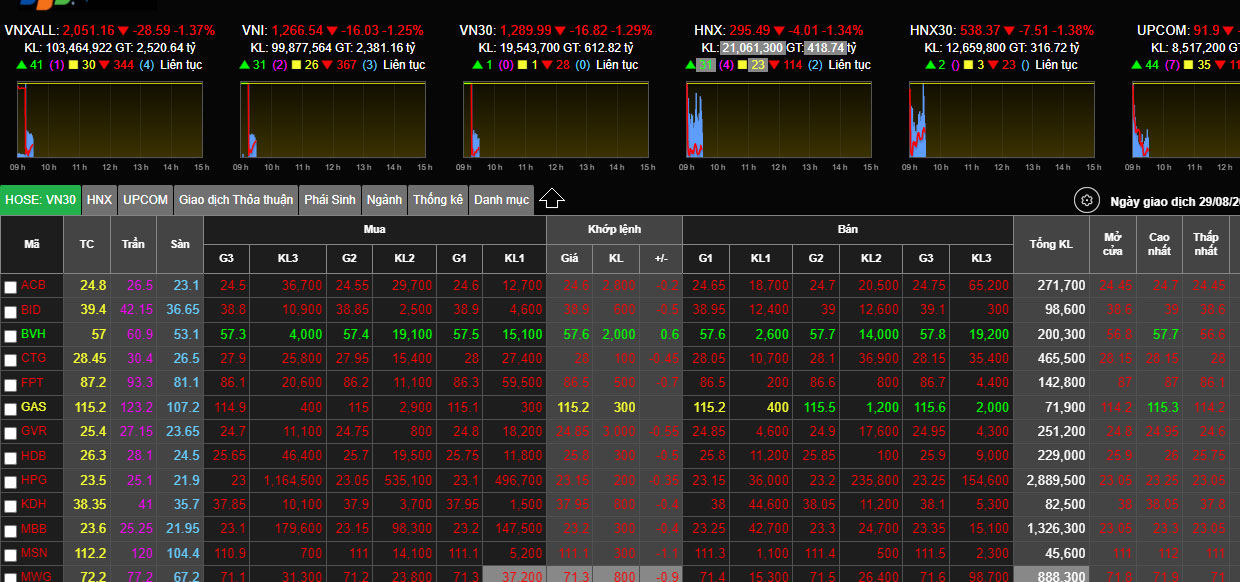Expand the Ngành menu tab

pyautogui.click(x=384, y=200)
